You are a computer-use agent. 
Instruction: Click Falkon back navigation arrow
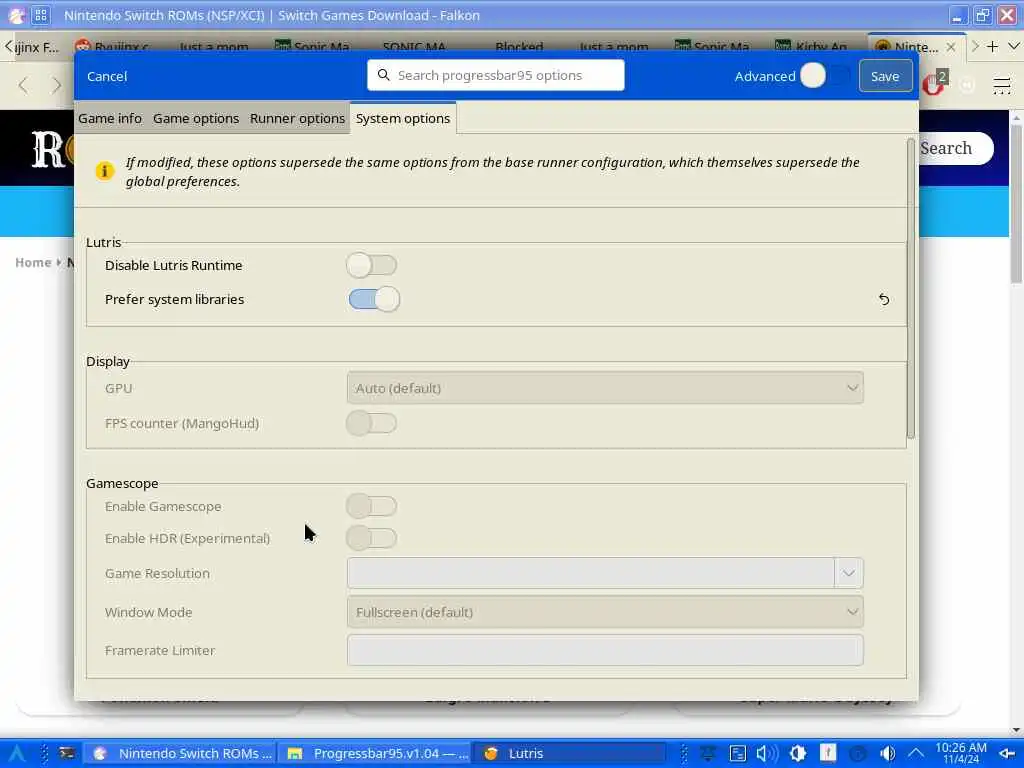tap(24, 85)
